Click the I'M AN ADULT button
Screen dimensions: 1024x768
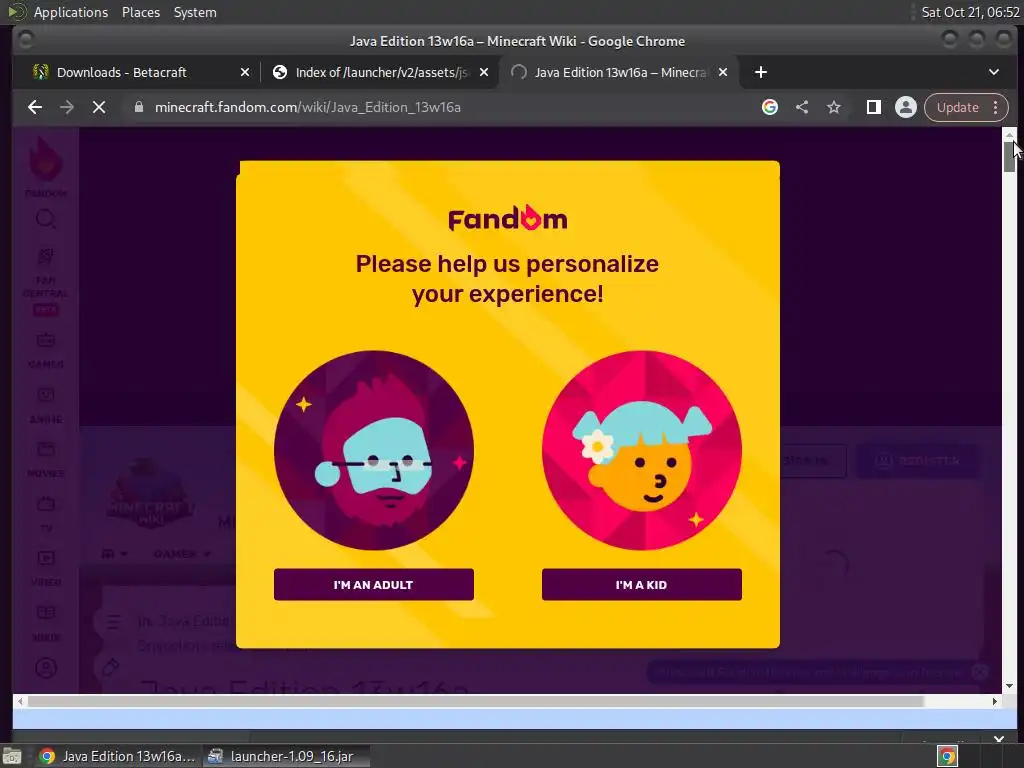point(374,584)
